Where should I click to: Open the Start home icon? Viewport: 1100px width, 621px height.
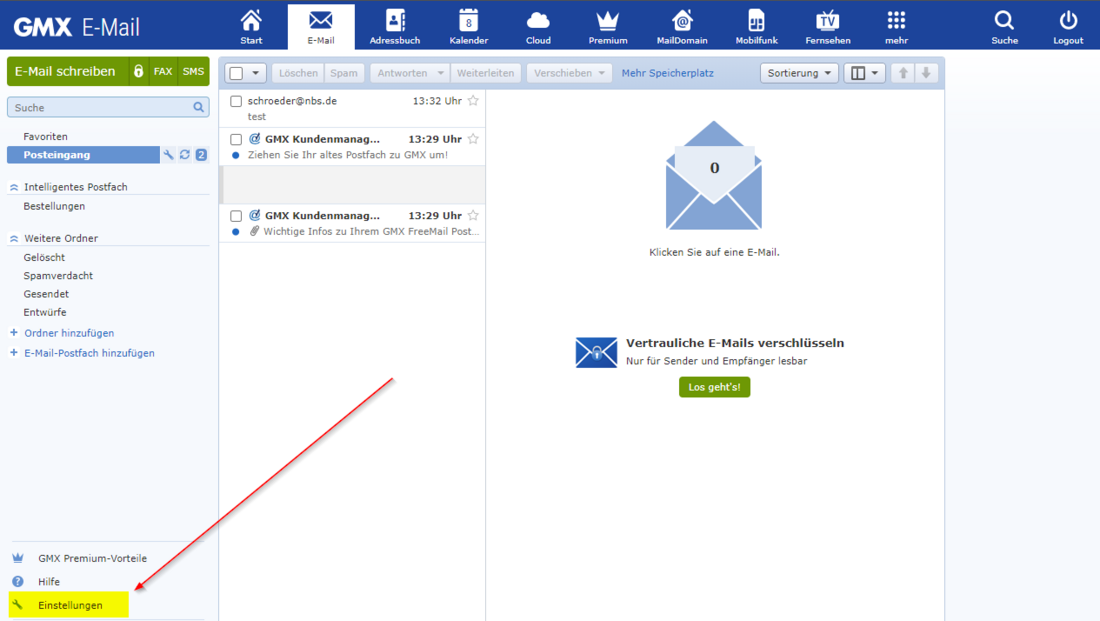(x=251, y=27)
